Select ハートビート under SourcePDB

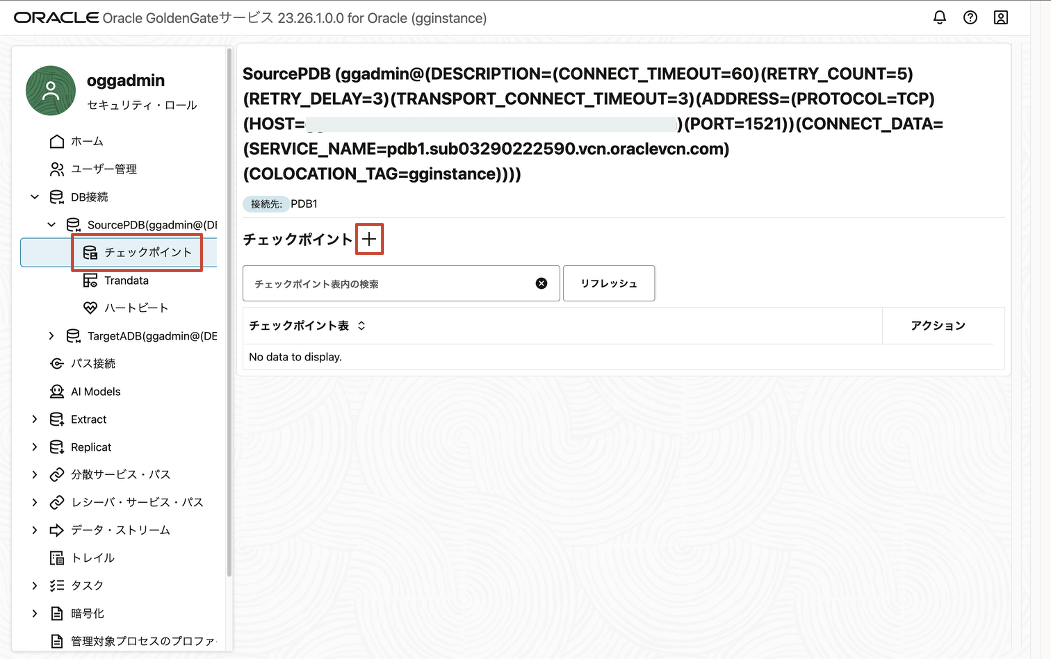click(x=136, y=308)
